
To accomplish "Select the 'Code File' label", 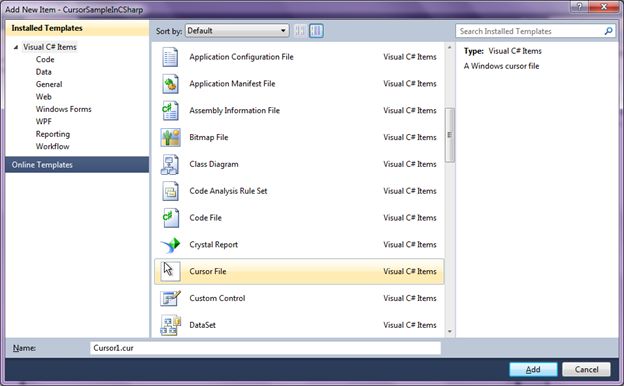I will 205,218.
